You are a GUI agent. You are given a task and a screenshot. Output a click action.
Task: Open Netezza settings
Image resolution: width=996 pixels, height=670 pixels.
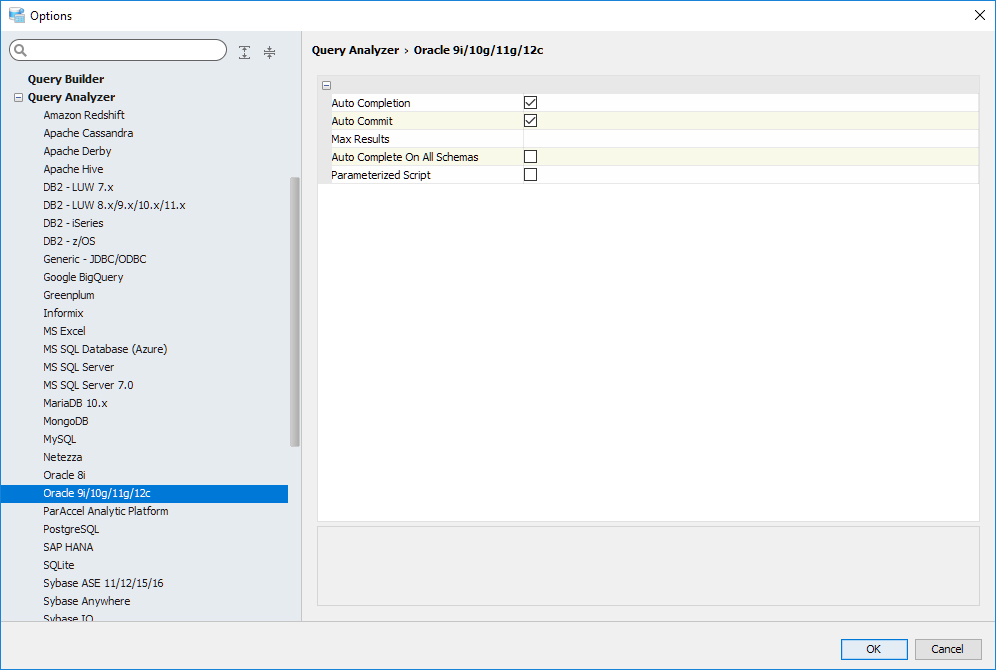tap(62, 457)
